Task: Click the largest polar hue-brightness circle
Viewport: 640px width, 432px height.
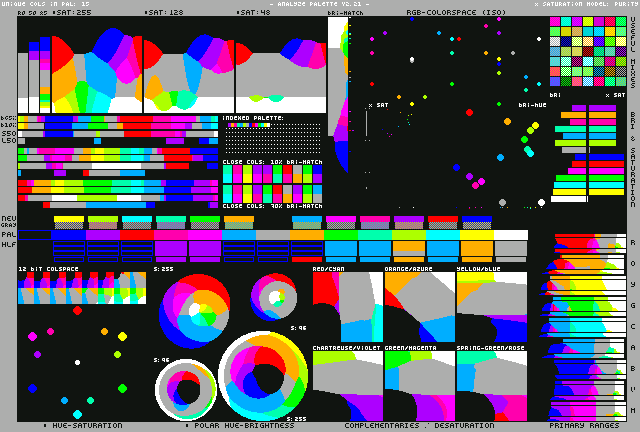Action: pyautogui.click(x=263, y=375)
